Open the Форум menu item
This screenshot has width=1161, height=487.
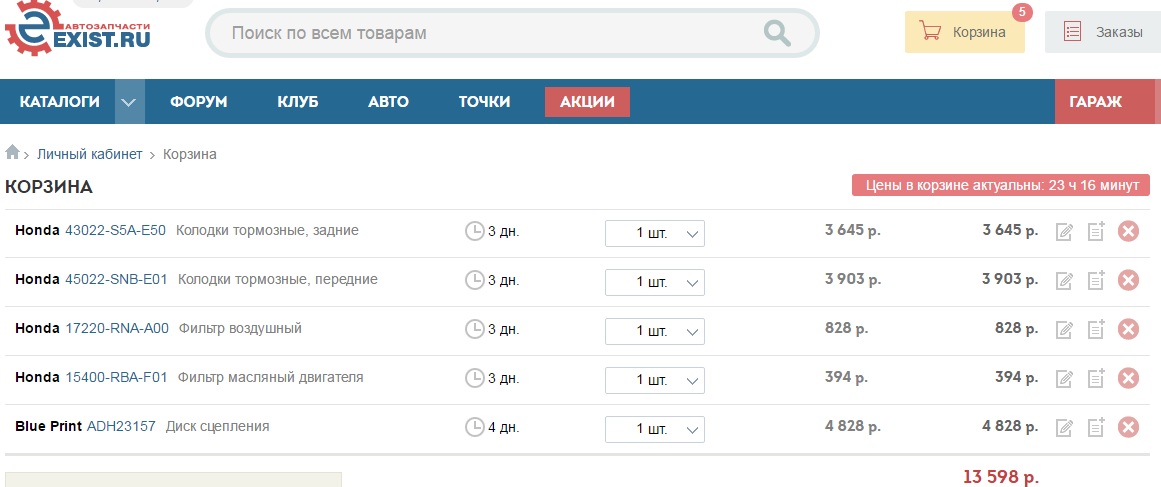pyautogui.click(x=198, y=102)
